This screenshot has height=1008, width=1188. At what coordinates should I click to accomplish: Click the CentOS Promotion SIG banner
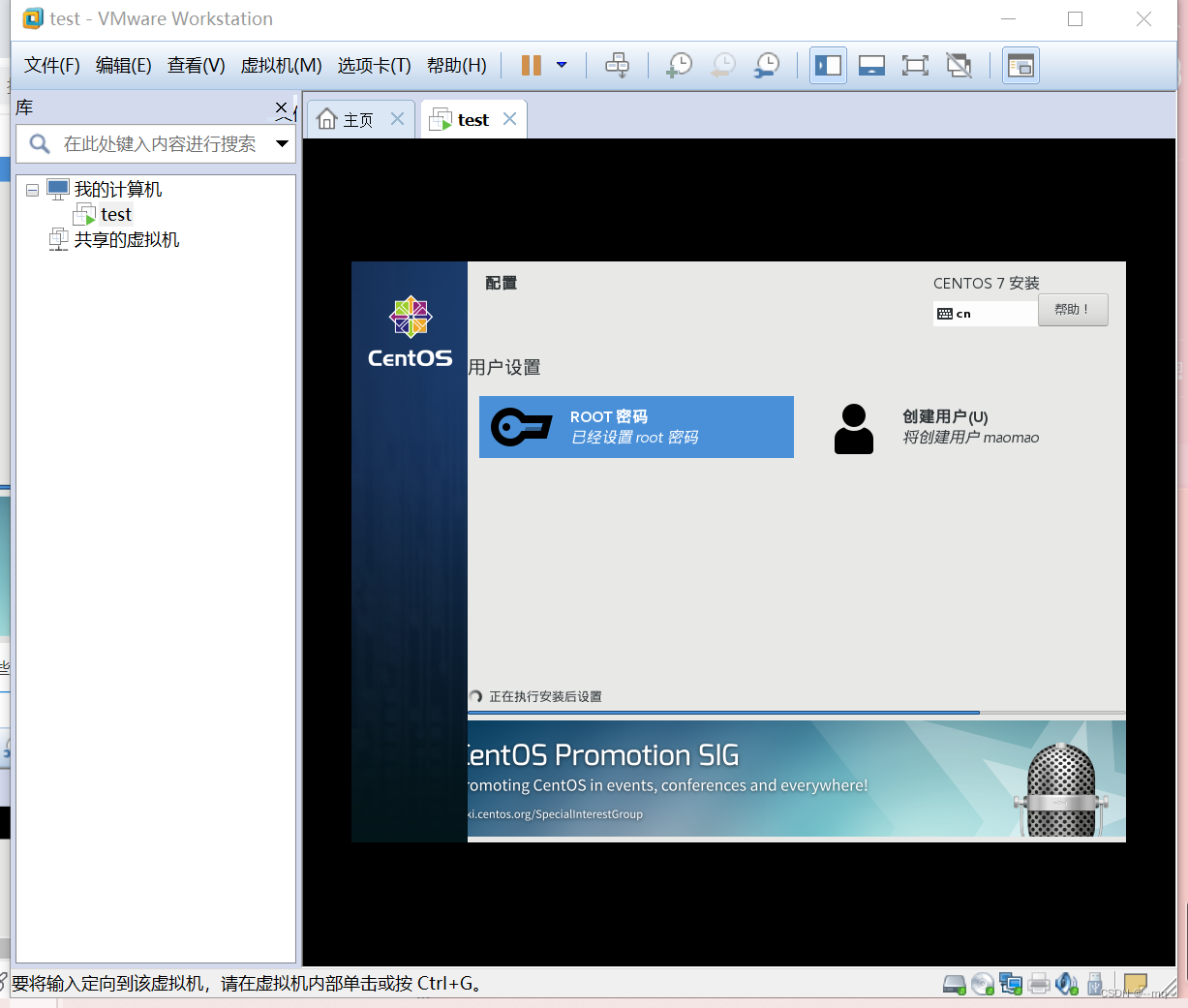[796, 779]
